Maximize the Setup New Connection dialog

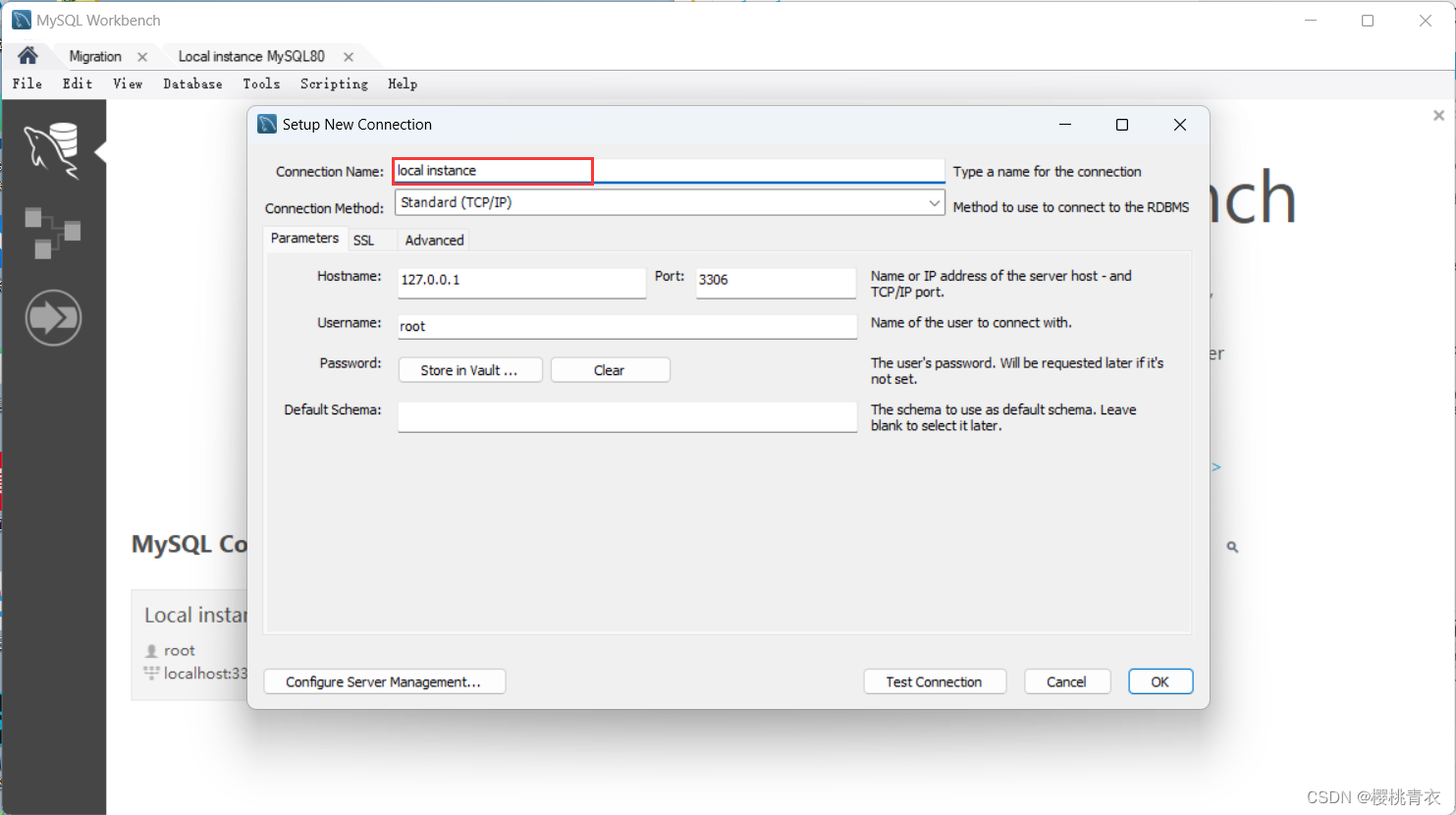1122,125
